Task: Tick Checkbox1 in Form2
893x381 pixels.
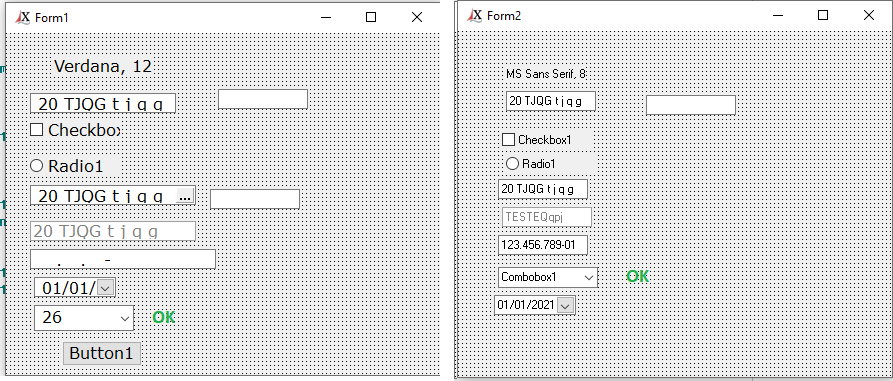Action: [x=509, y=140]
